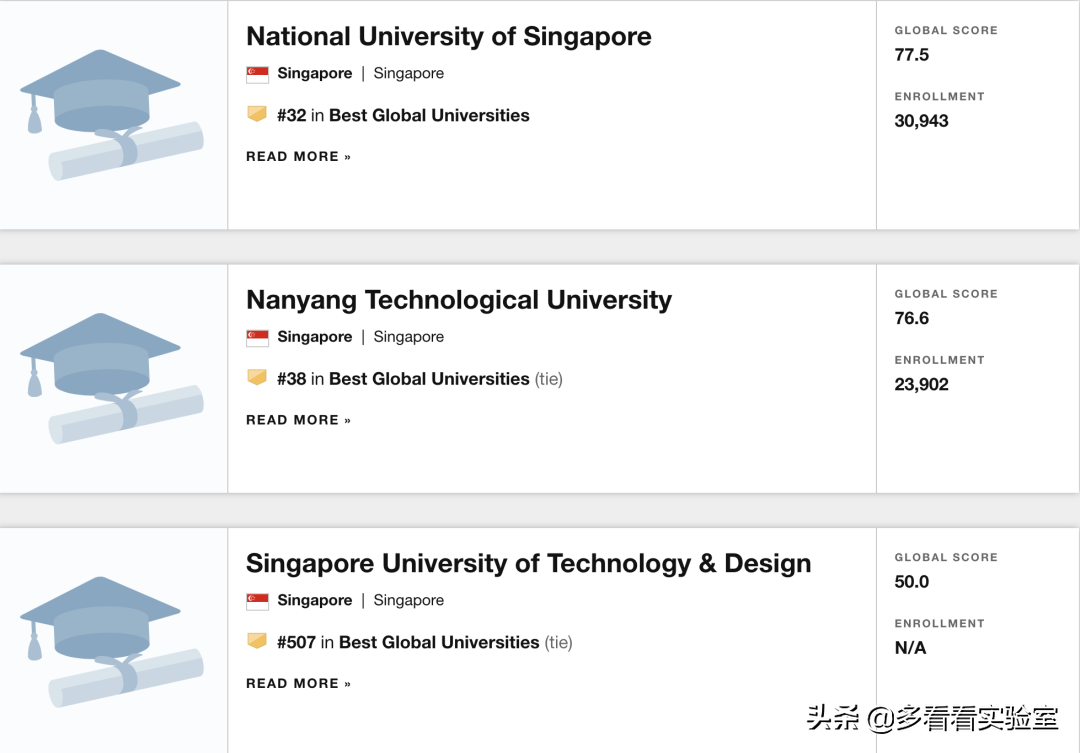Viewport: 1080px width, 753px height.
Task: Click enrollment value 23,902
Action: pos(921,384)
